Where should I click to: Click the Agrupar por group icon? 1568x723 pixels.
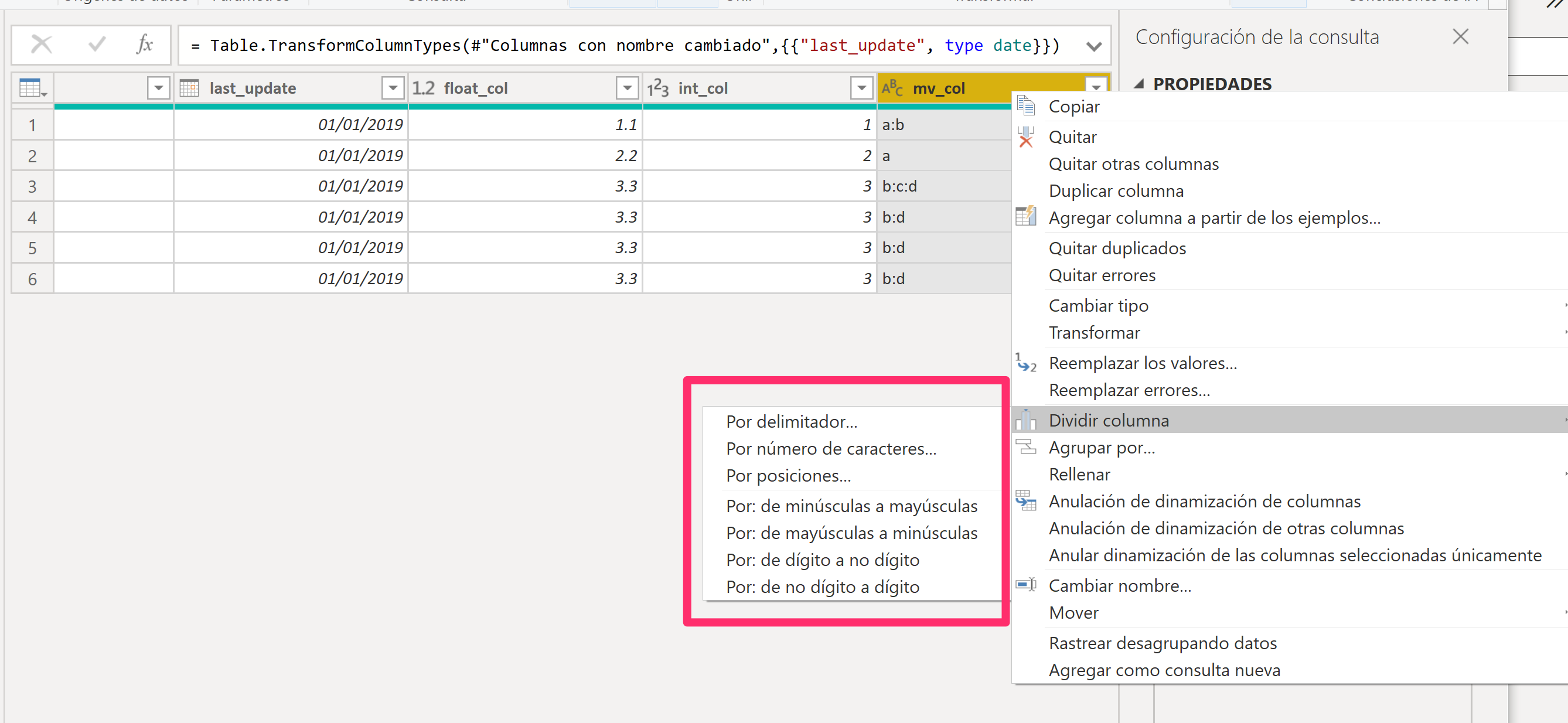pyautogui.click(x=1025, y=447)
